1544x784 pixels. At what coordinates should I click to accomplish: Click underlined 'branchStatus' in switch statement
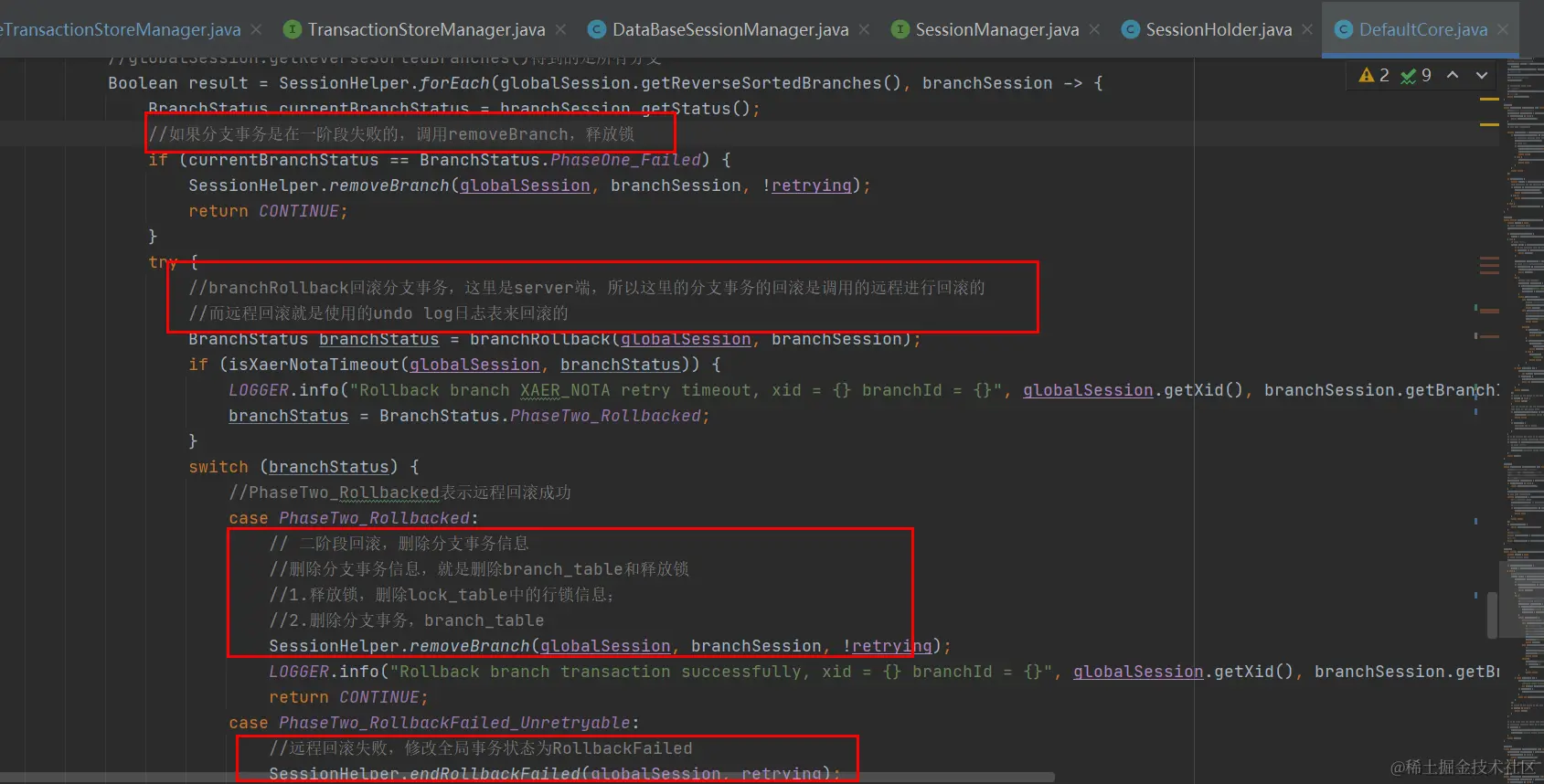point(329,467)
